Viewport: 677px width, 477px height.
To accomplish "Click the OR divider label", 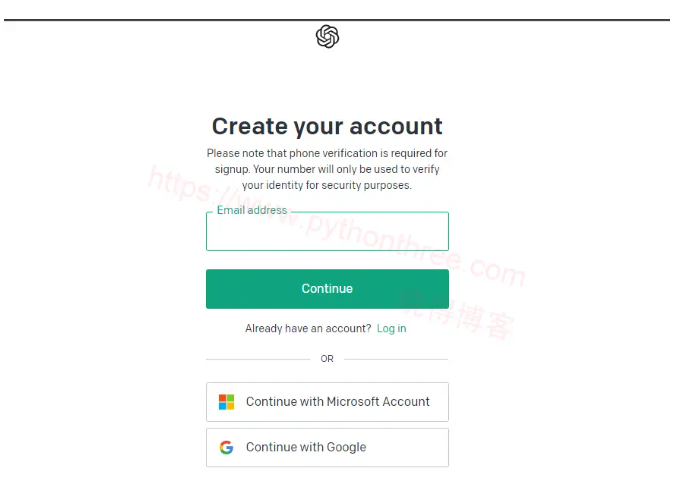I will (x=327, y=359).
